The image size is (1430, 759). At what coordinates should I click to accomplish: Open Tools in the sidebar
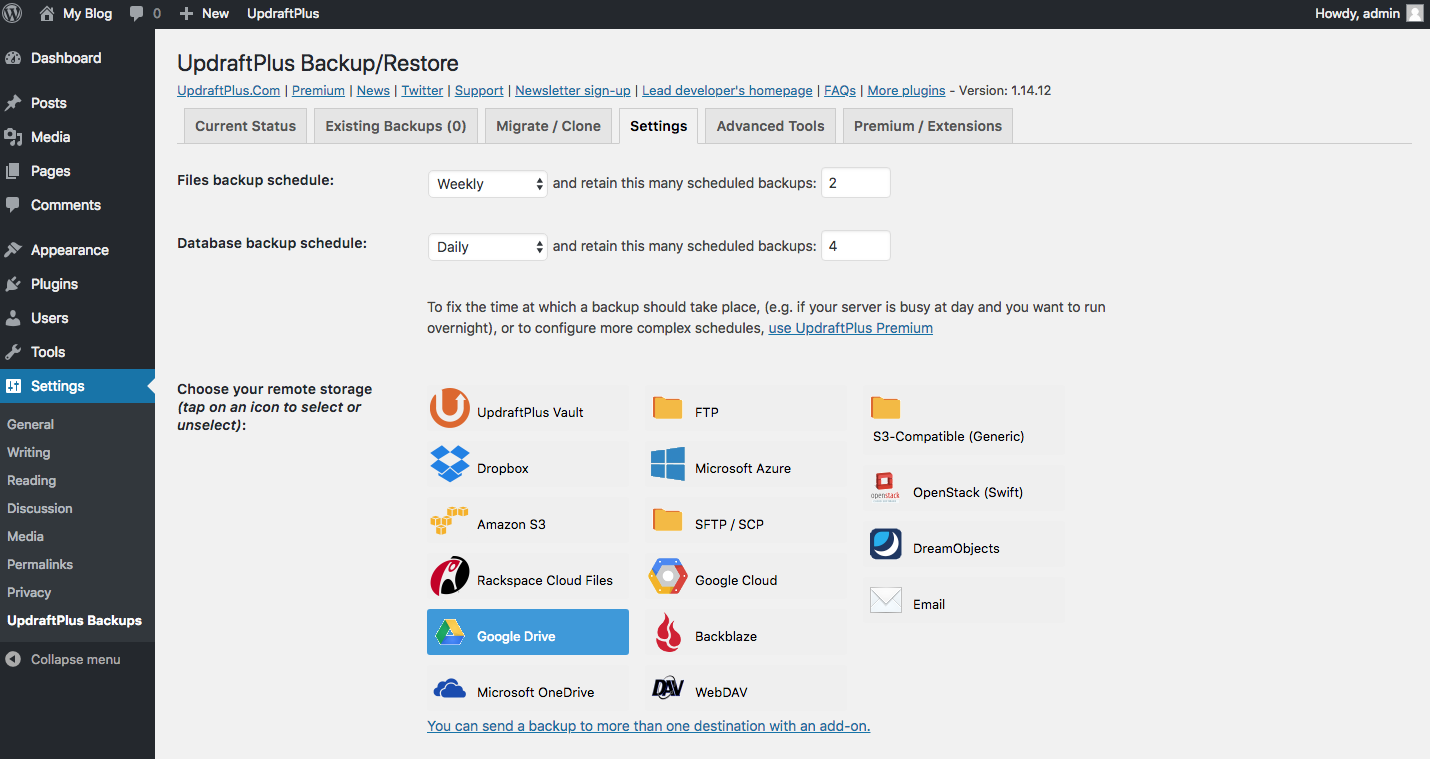click(x=77, y=352)
